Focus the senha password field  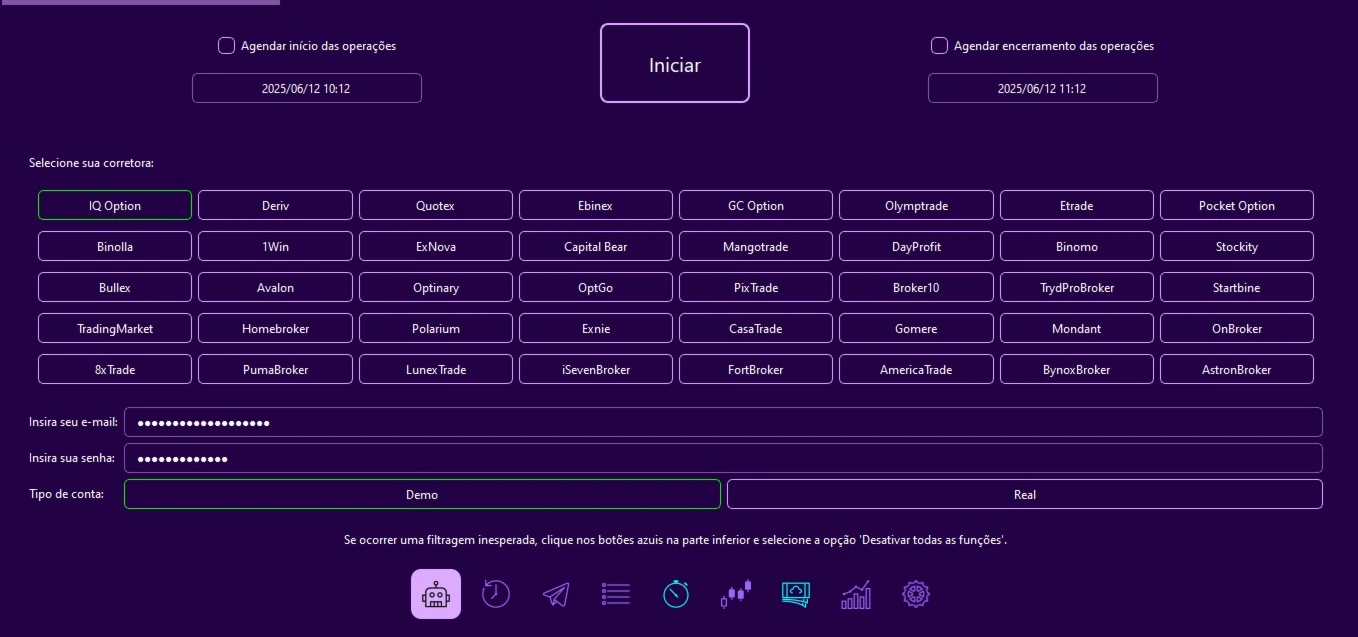point(723,458)
